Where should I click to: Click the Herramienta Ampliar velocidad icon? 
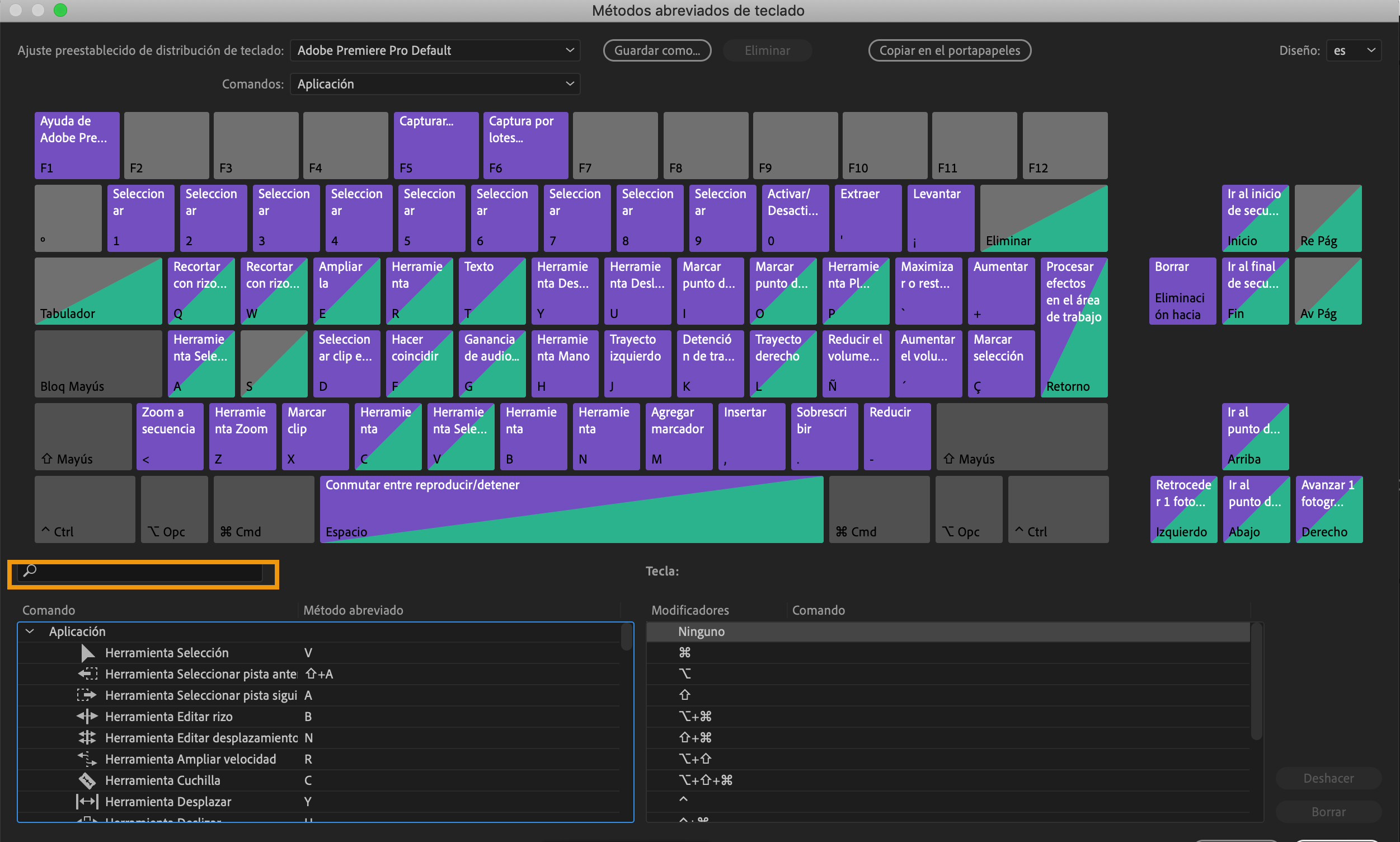click(x=87, y=759)
